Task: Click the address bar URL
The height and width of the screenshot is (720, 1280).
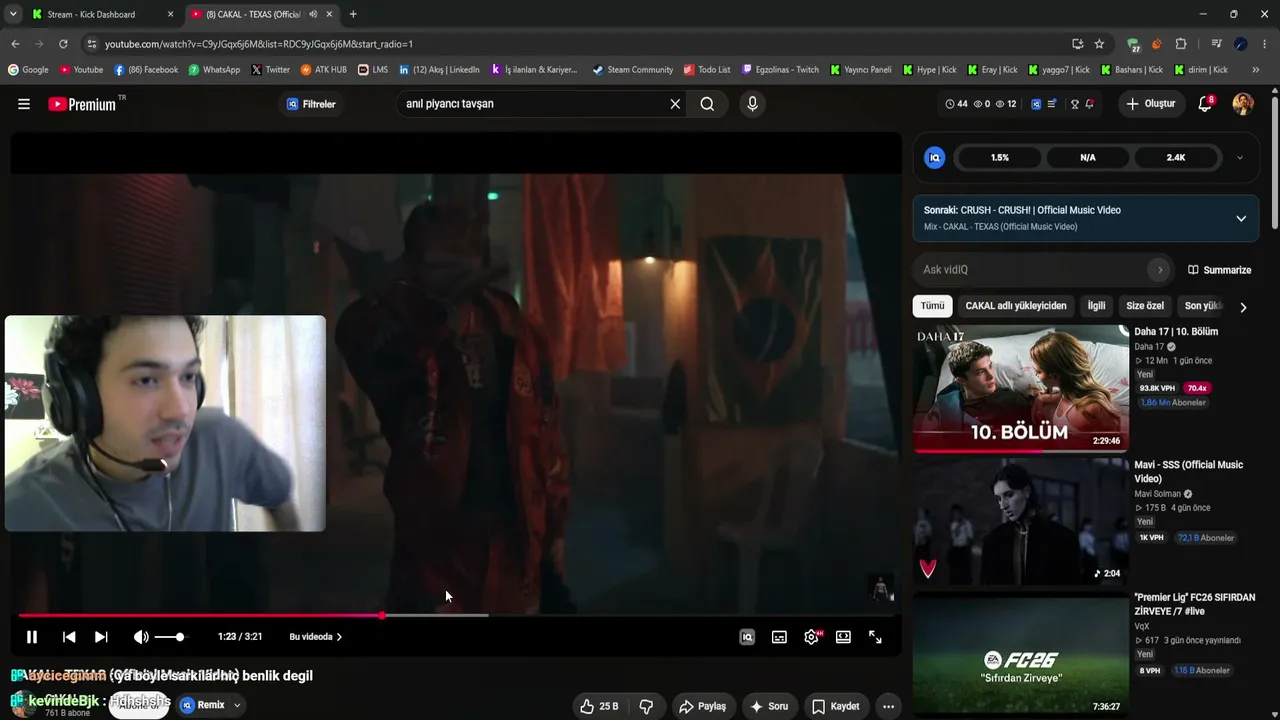Action: [259, 44]
